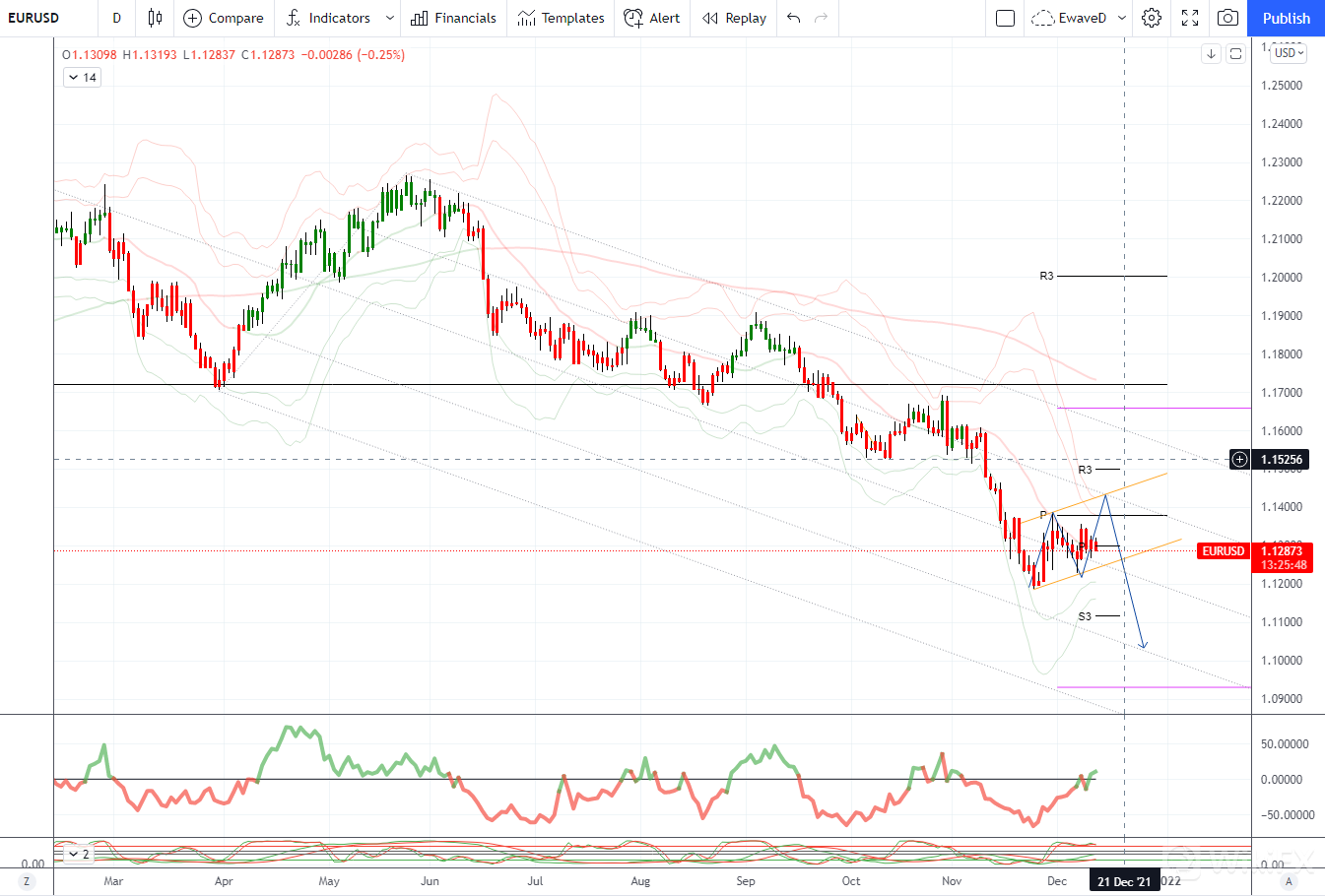Toggle auto scale with the A button
This screenshot has height=896, width=1325.
point(1288,881)
